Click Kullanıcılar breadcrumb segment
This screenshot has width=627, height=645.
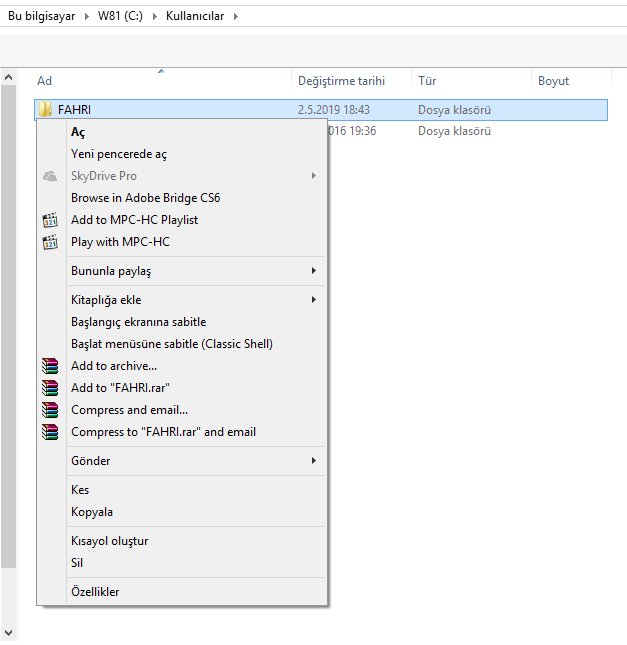[x=195, y=16]
